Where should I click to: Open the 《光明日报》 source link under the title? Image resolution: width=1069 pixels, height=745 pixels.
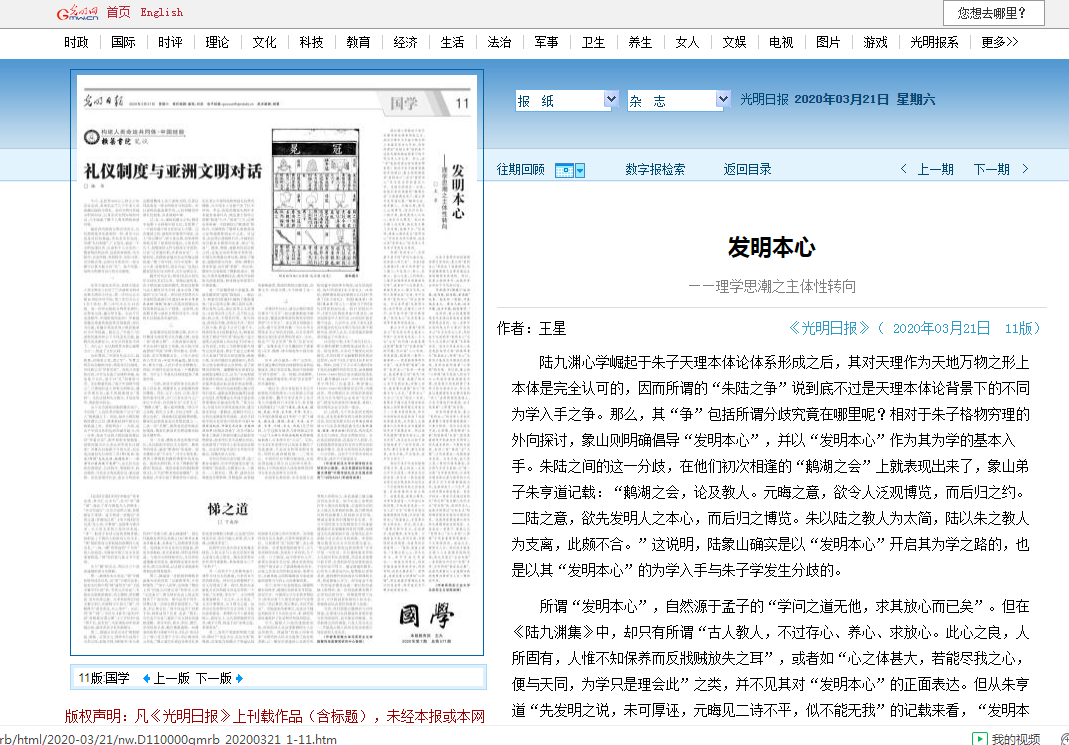pos(829,328)
